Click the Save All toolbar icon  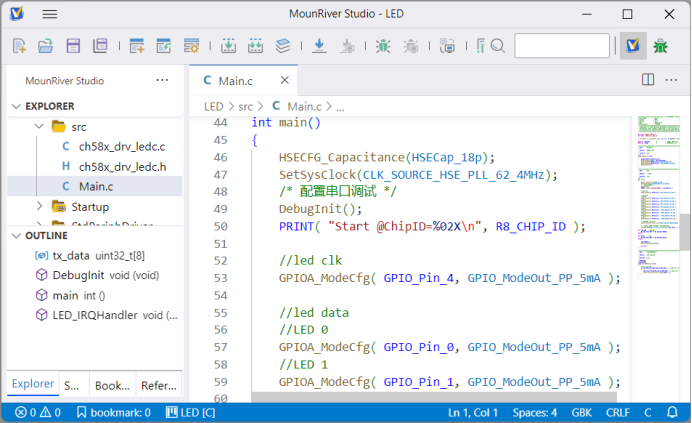click(100, 46)
